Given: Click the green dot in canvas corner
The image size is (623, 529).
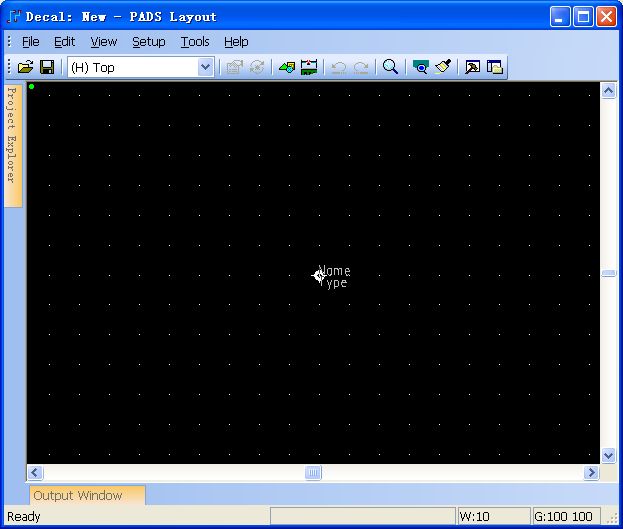Looking at the screenshot, I should coord(31,86).
